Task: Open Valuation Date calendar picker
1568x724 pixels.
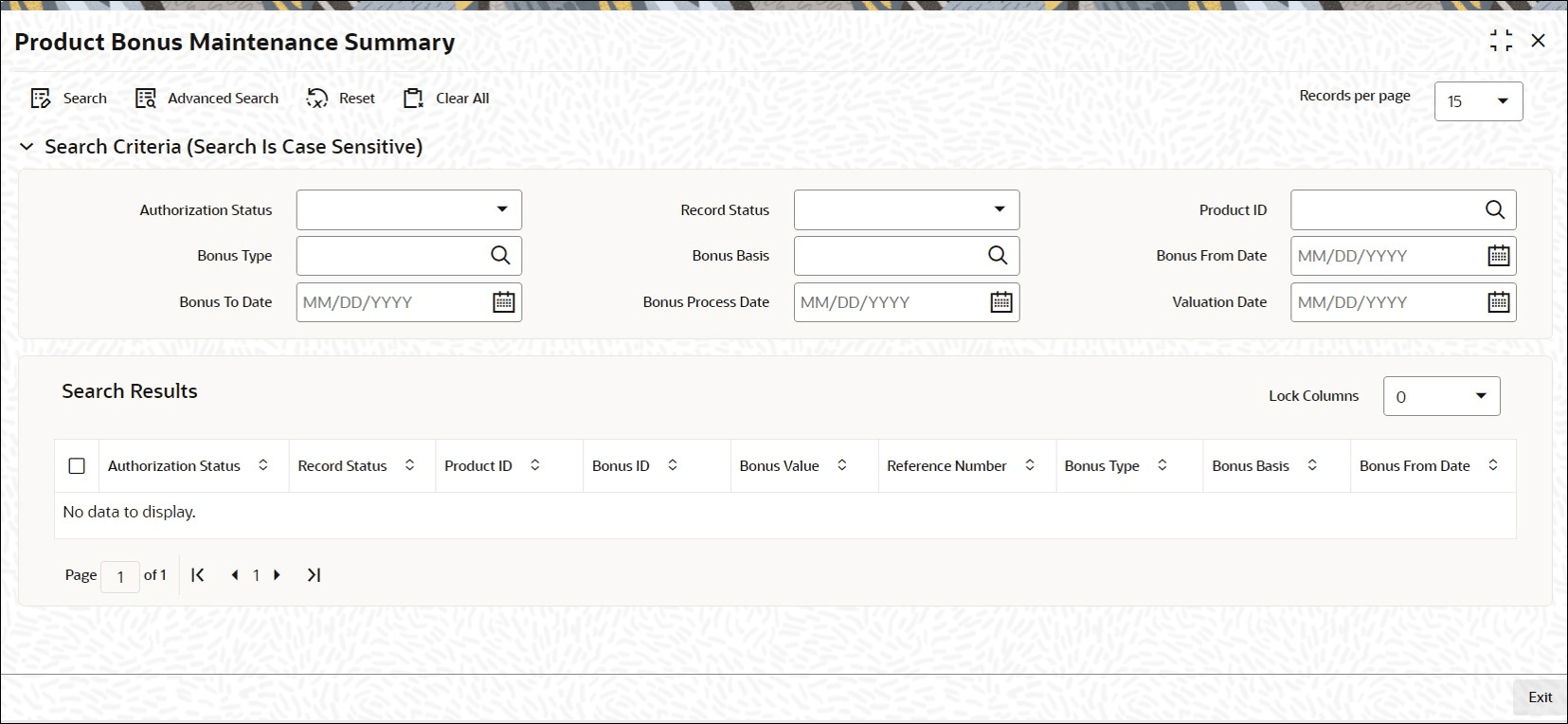Action: (x=1499, y=301)
